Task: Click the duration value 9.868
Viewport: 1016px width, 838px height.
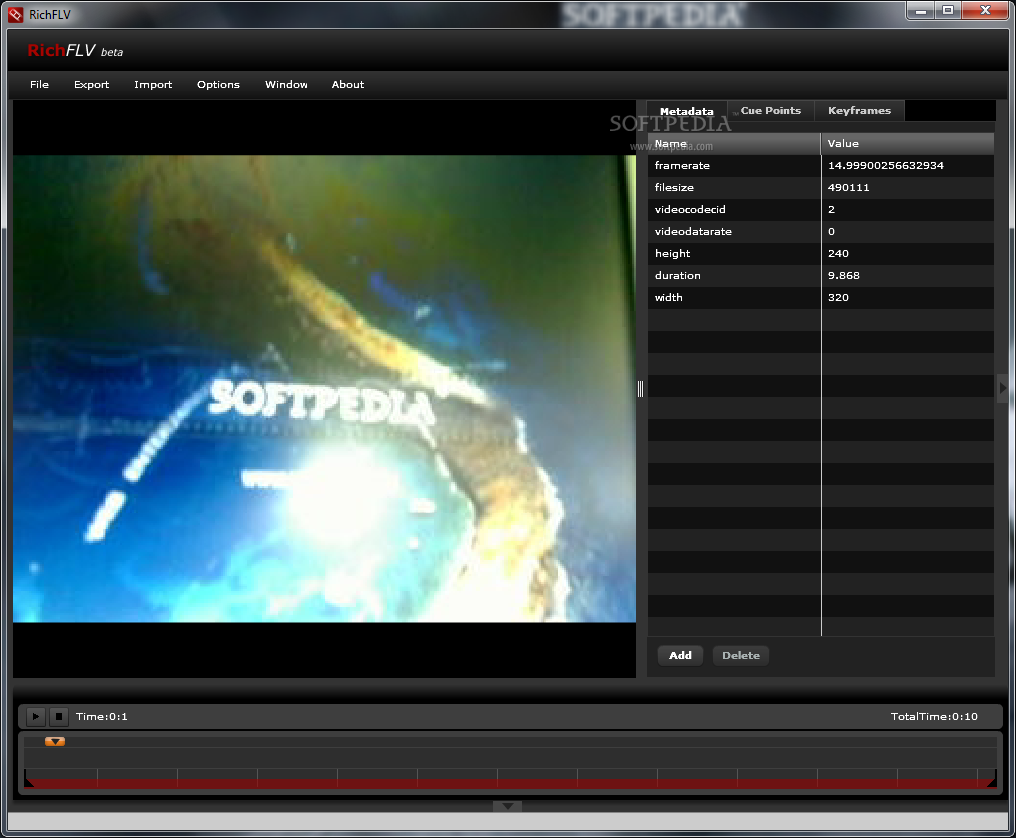Action: point(844,275)
